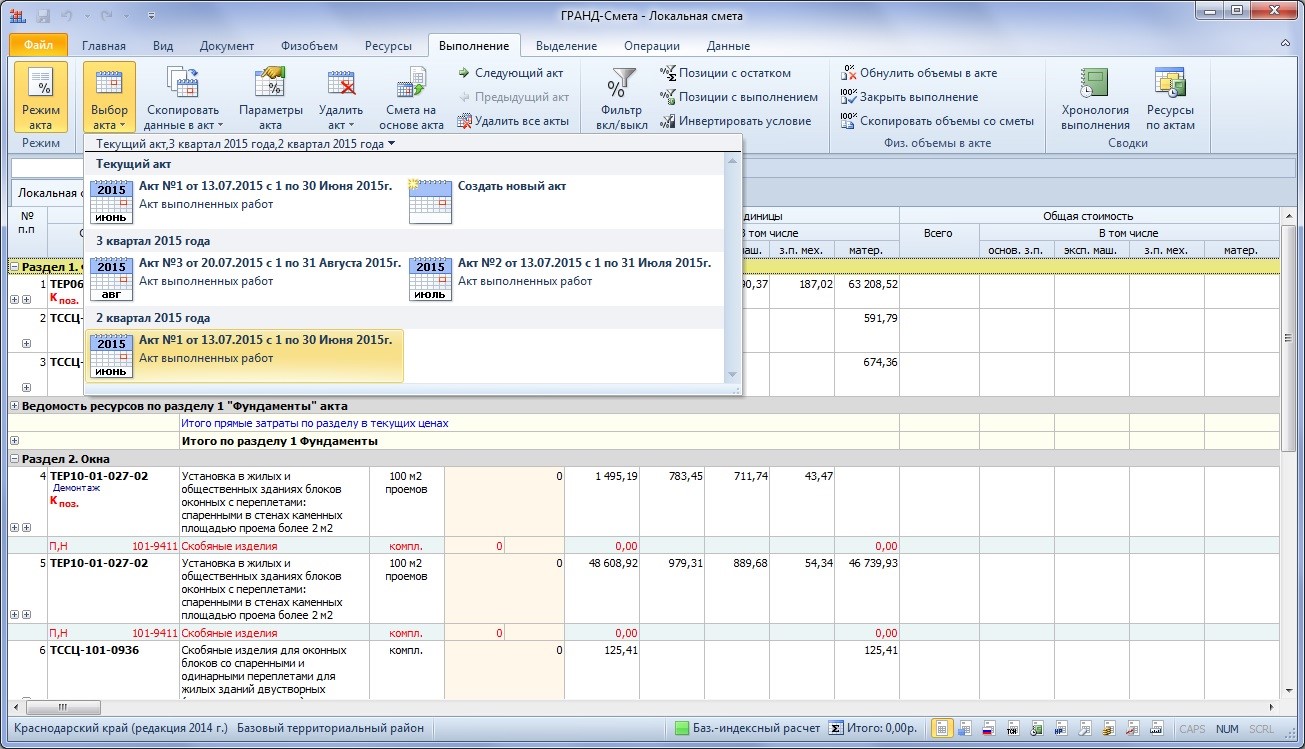Click Обнулить объемы в акте

[918, 73]
